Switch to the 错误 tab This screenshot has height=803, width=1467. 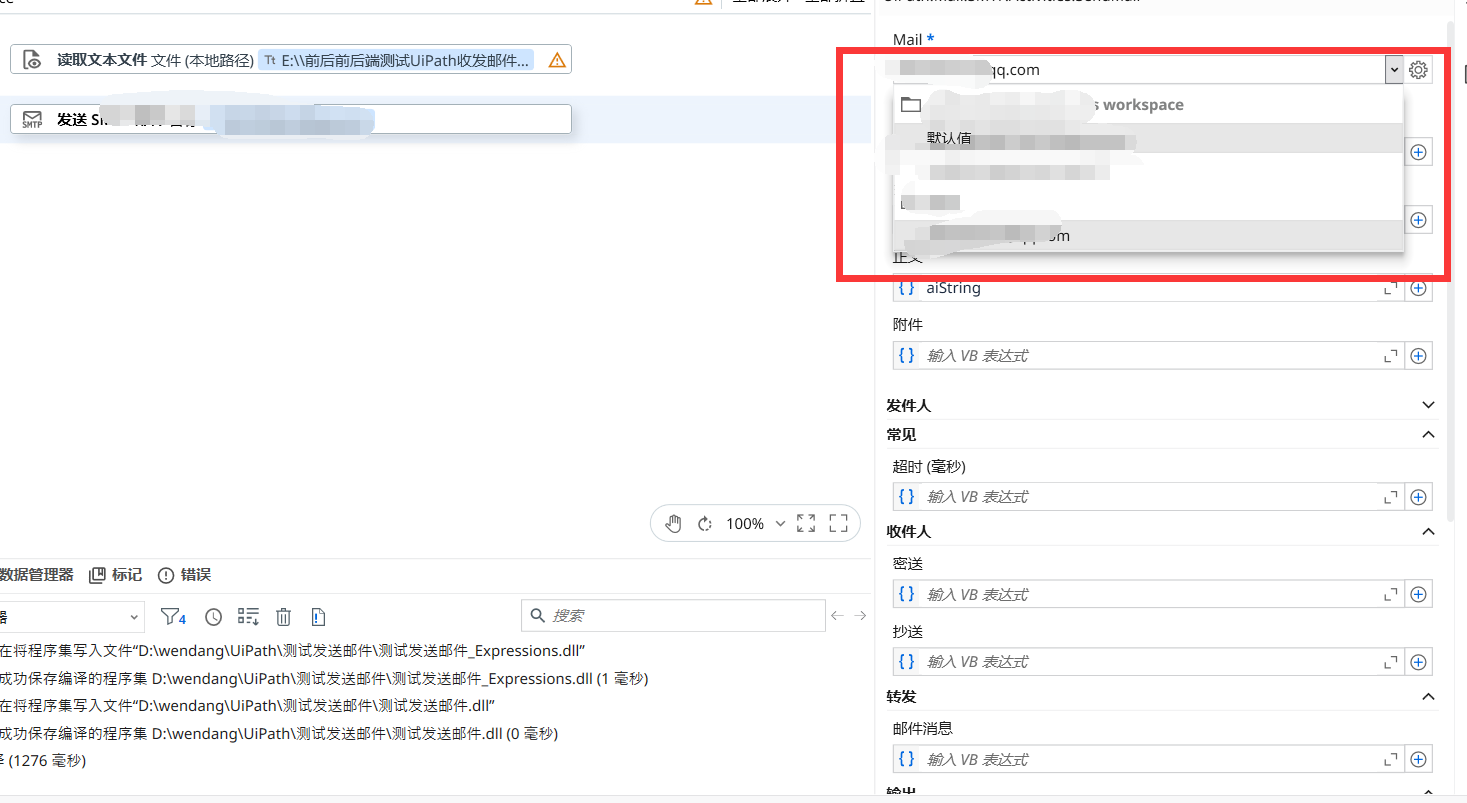(x=184, y=575)
